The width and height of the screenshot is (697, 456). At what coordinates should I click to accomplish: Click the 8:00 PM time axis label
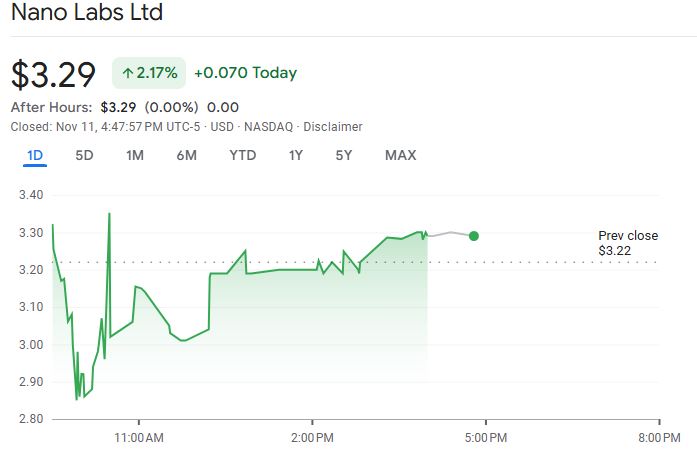coord(658,438)
